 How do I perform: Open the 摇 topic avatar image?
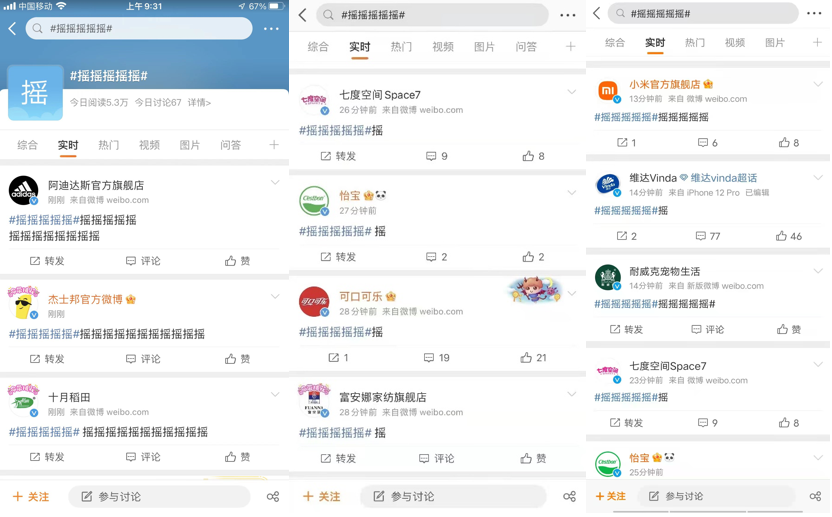click(35, 92)
